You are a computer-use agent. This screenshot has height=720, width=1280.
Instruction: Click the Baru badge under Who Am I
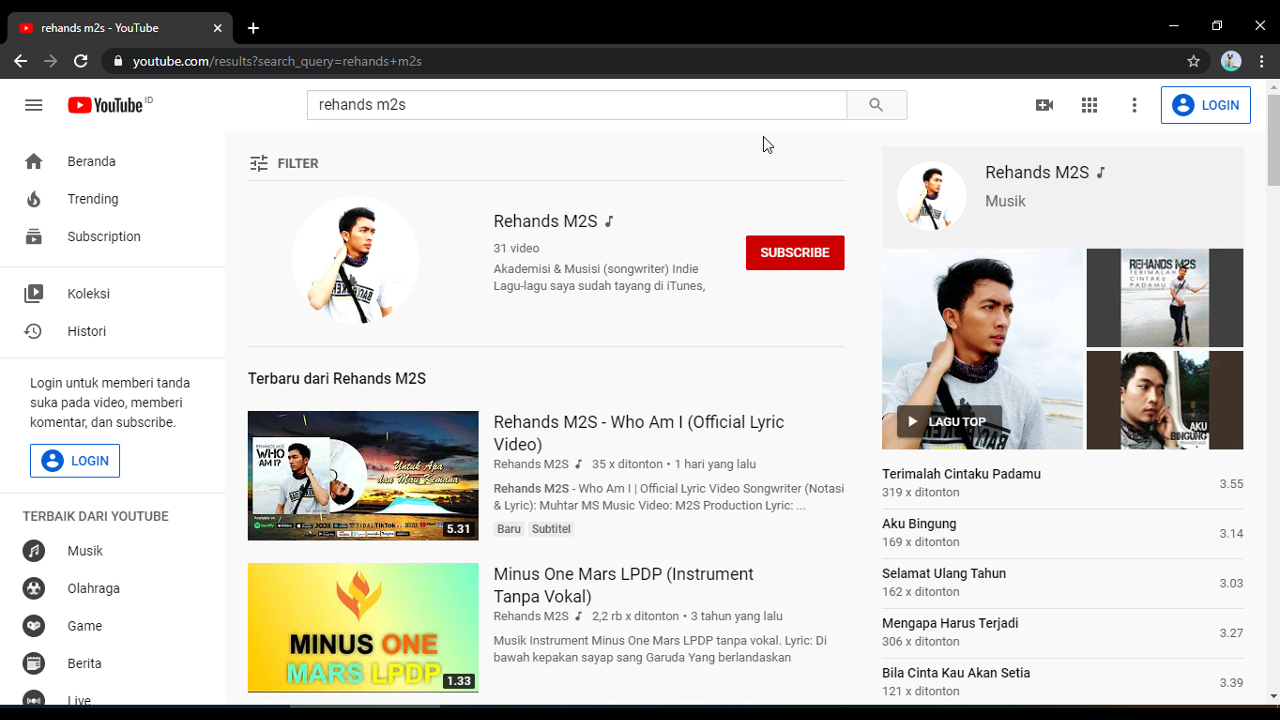click(x=509, y=529)
